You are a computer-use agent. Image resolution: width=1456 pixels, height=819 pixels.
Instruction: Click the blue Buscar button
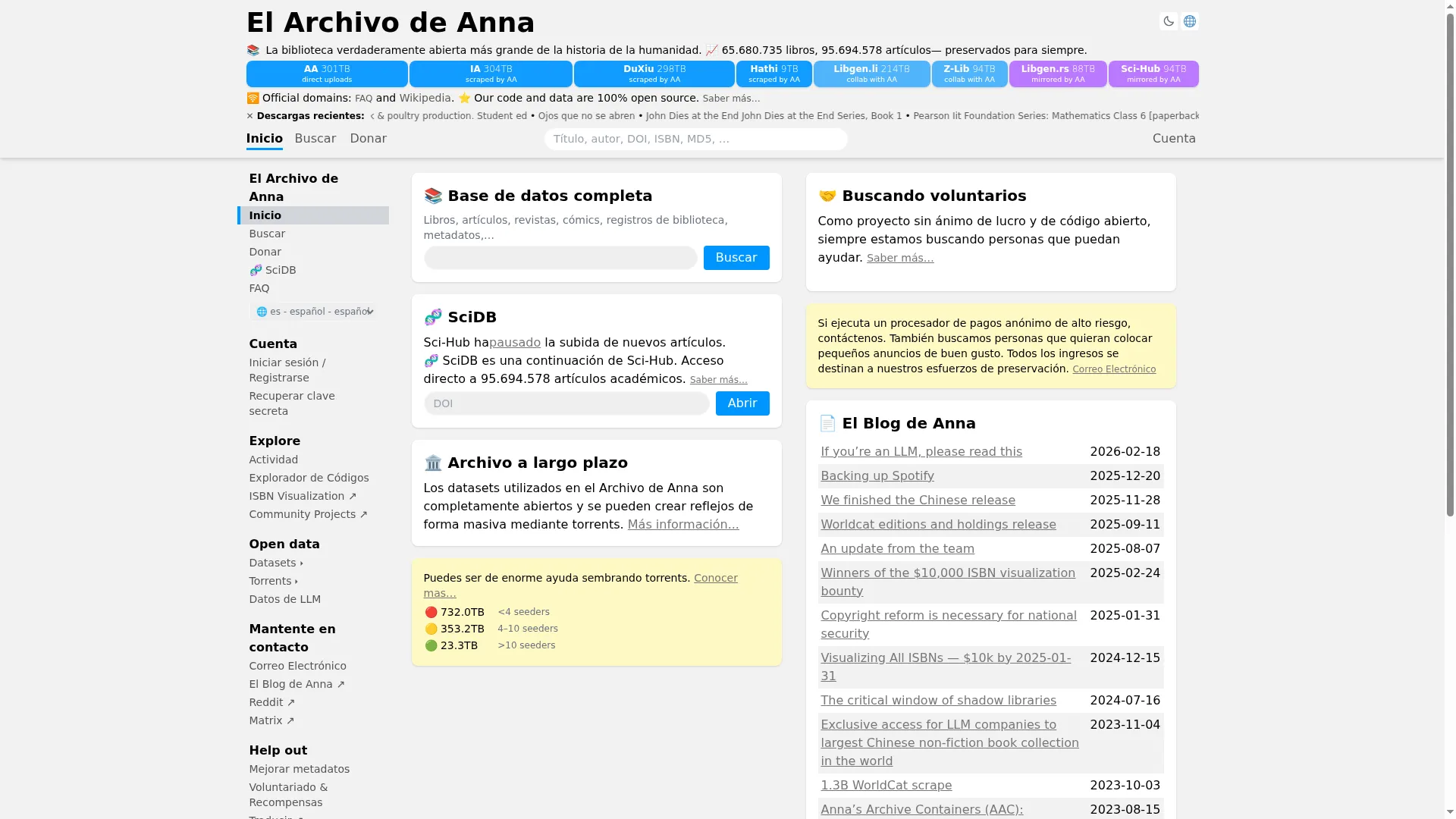coord(736,258)
